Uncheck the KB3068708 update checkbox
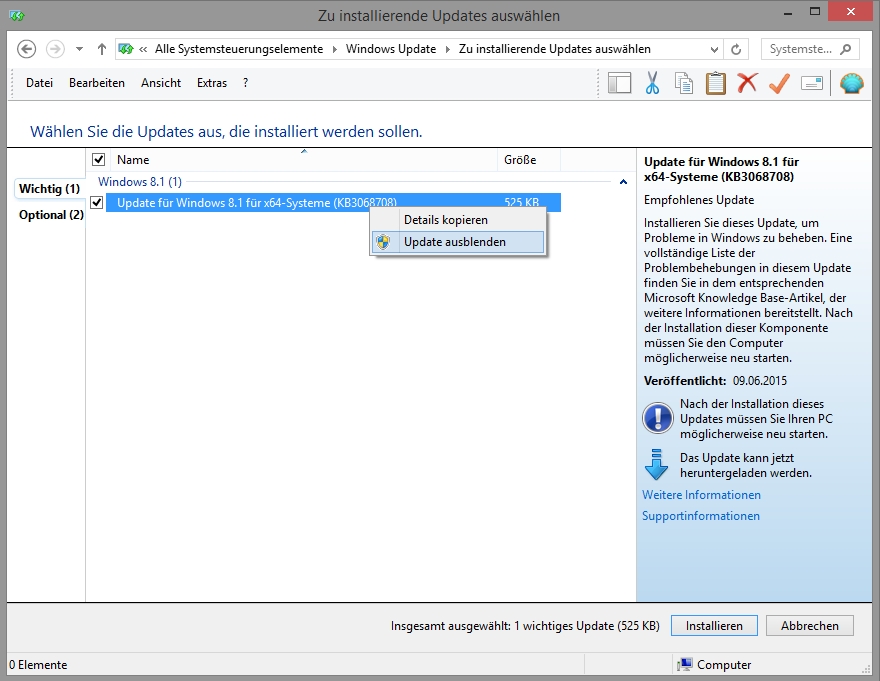This screenshot has width=880, height=681. click(97, 202)
